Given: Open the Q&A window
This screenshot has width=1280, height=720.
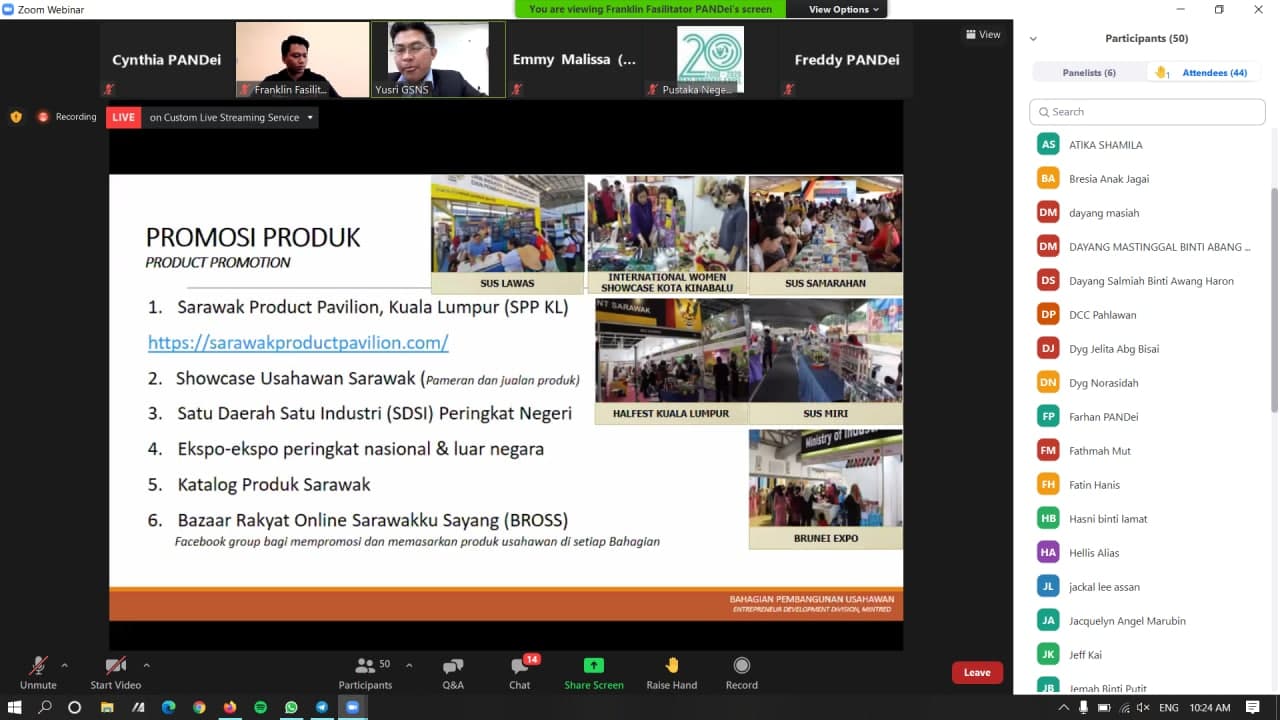Looking at the screenshot, I should [x=453, y=673].
